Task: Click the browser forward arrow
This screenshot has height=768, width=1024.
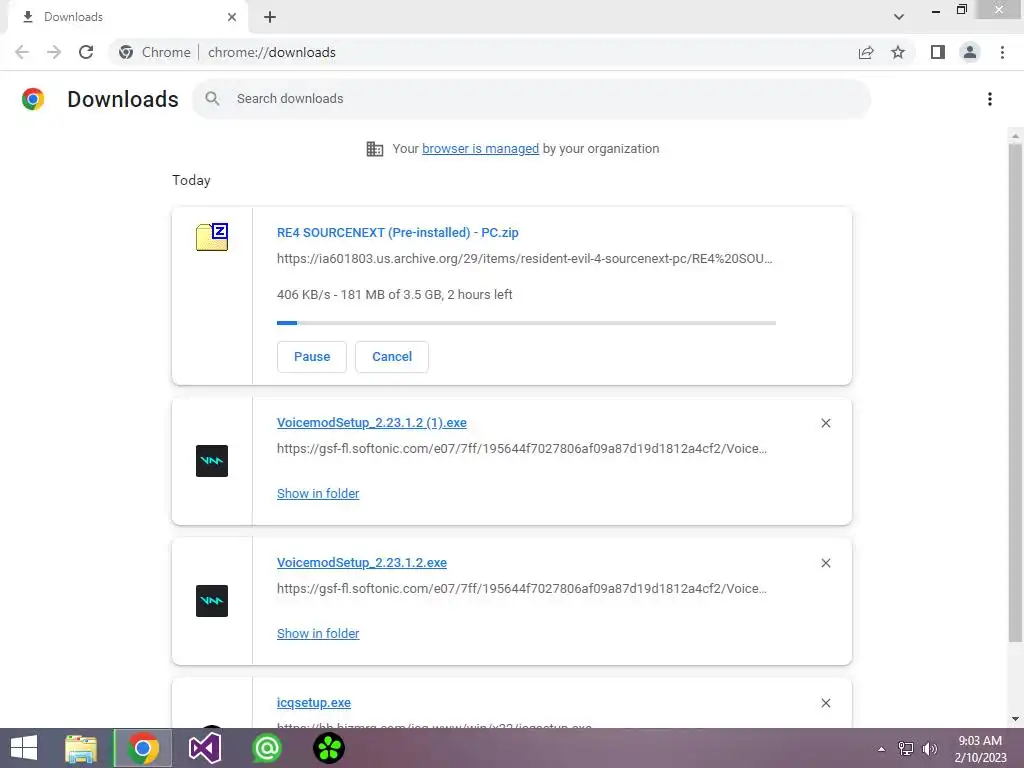Action: coord(54,52)
